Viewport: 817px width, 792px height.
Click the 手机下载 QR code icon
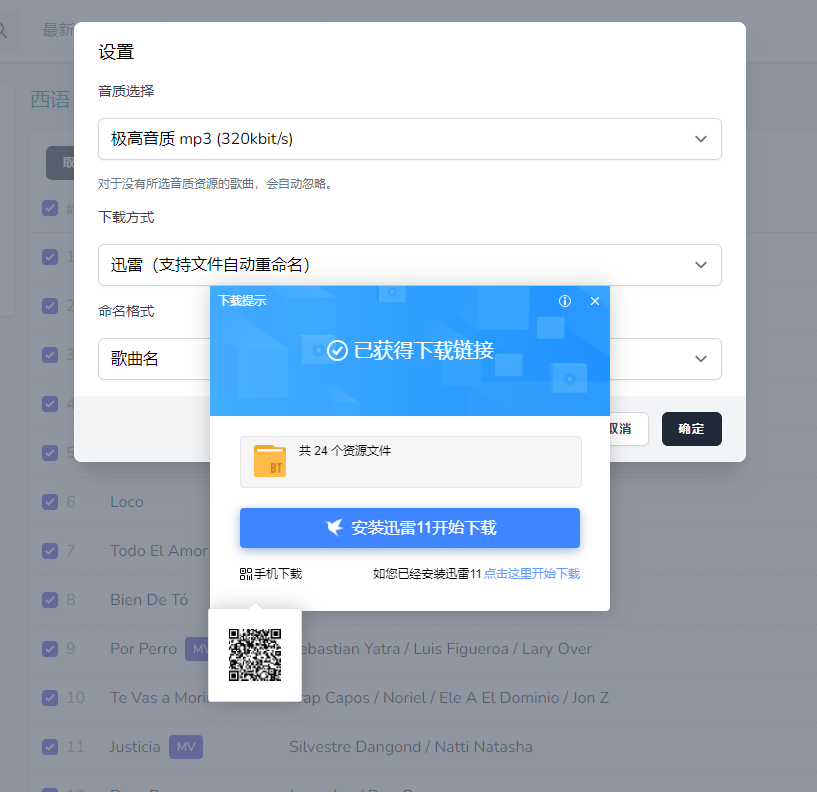tap(246, 574)
